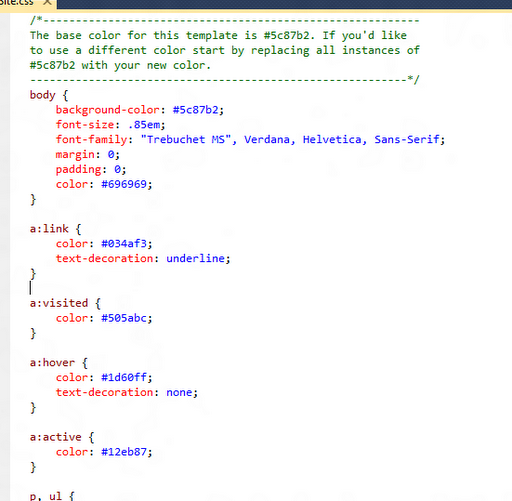Close the Site.css tab
The height and width of the screenshot is (501, 512).
tap(48, 2)
